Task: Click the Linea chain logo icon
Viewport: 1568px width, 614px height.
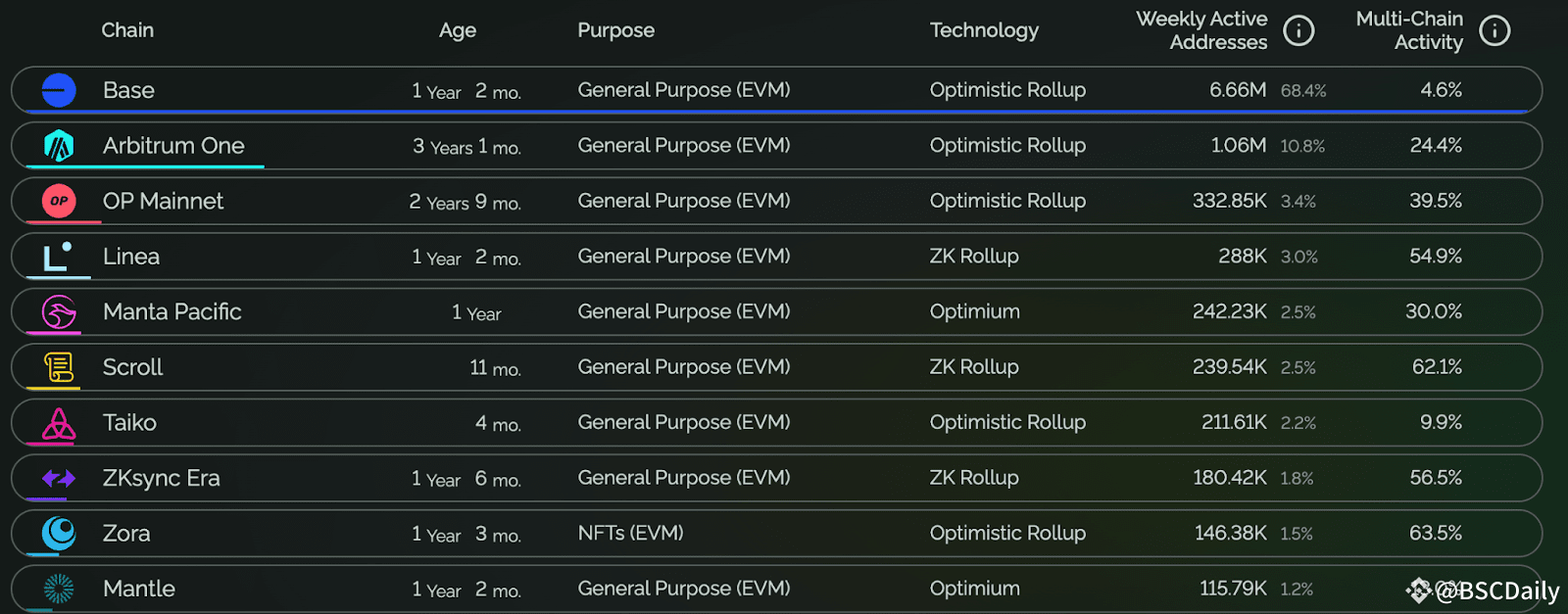Action: (58, 257)
